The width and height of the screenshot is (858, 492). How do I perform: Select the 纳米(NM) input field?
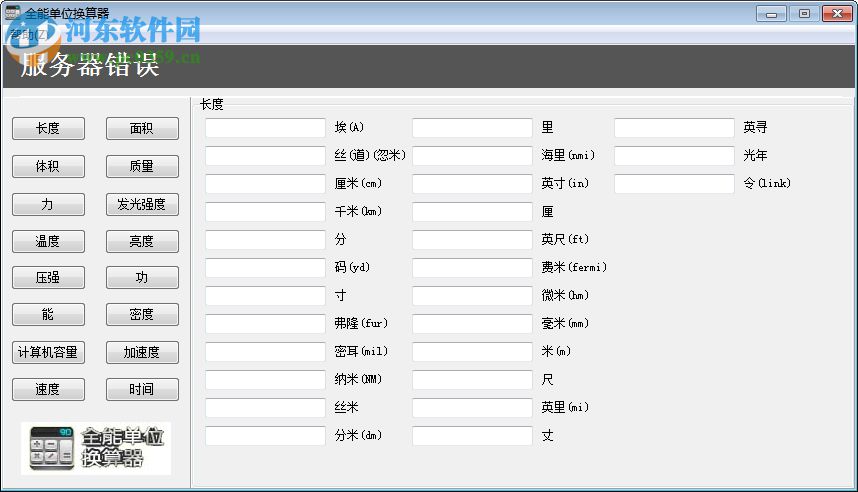coord(265,379)
